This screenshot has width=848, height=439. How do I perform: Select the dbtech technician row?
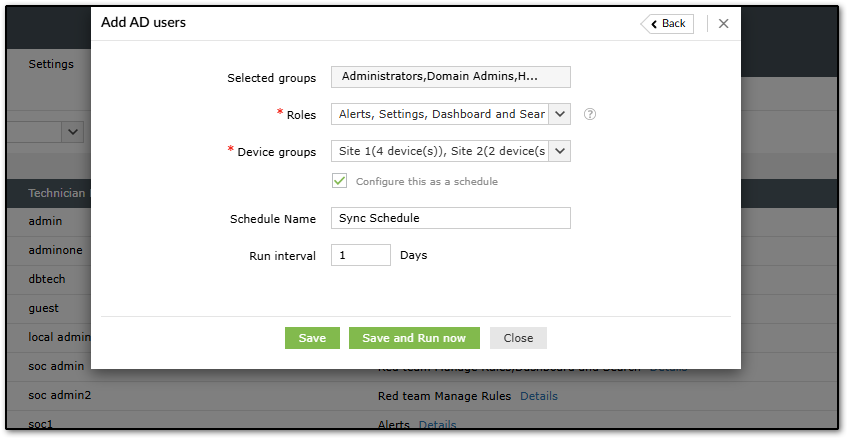click(x=47, y=279)
